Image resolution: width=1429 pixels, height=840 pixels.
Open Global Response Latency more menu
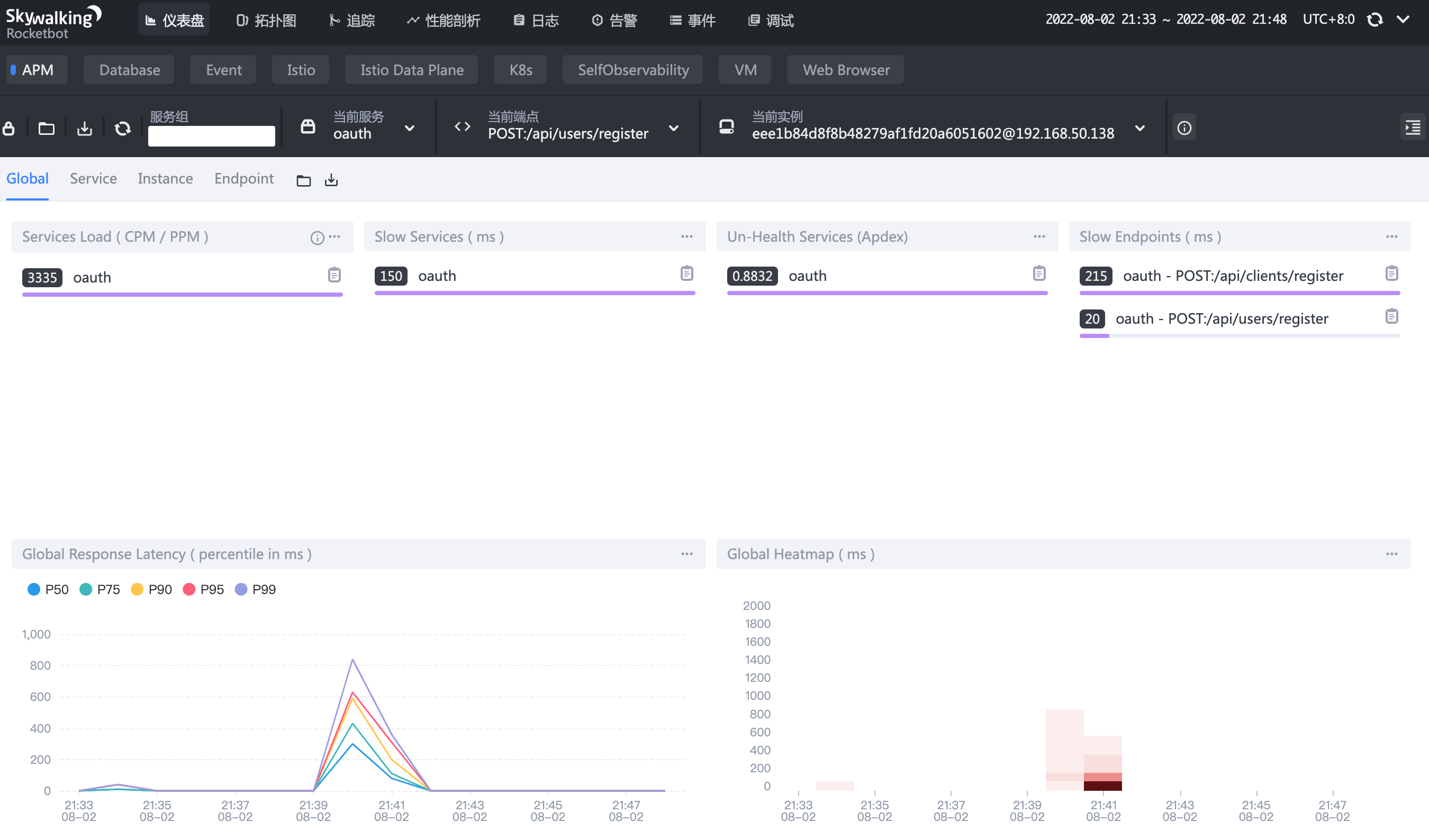click(x=687, y=554)
